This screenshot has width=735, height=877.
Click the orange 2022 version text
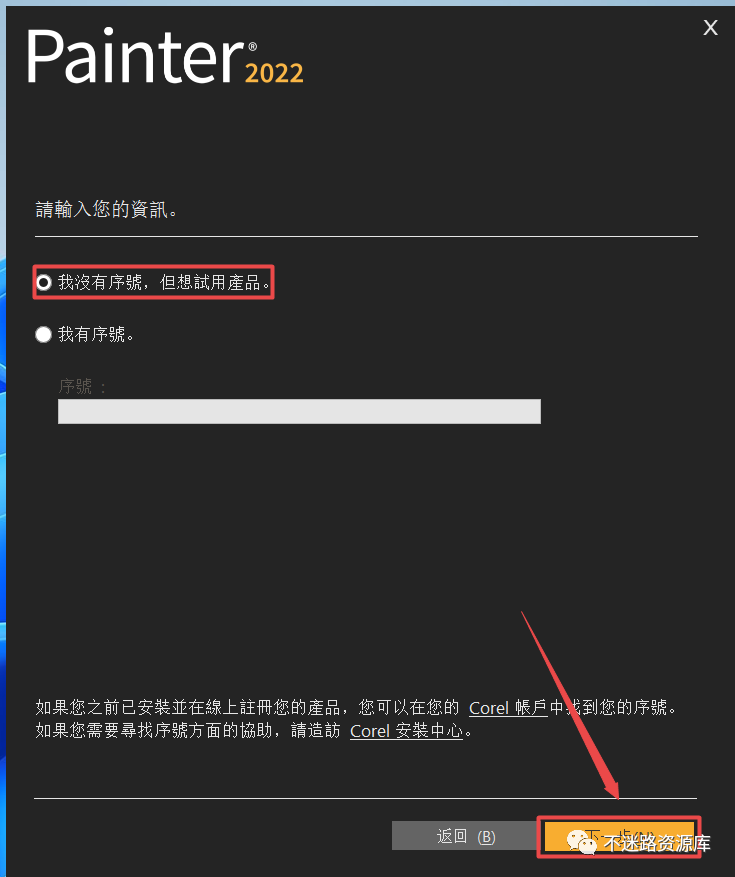point(274,73)
